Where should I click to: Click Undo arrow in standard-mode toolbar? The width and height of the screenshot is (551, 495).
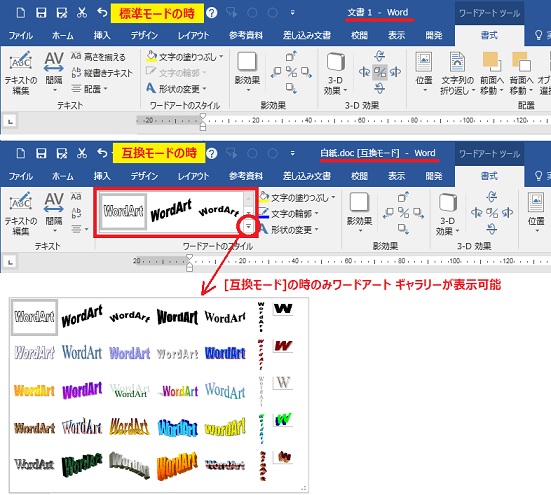point(102,13)
